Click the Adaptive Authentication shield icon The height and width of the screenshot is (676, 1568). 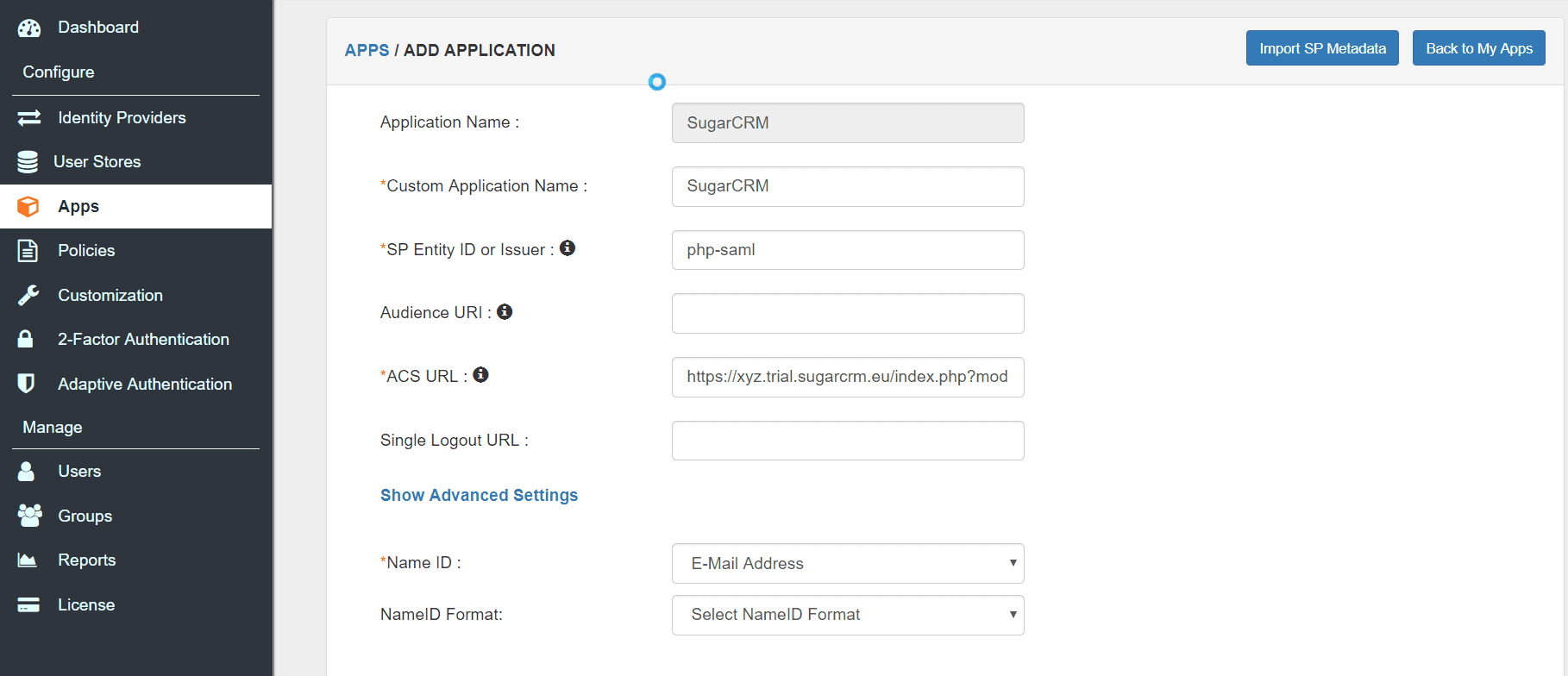coord(26,383)
